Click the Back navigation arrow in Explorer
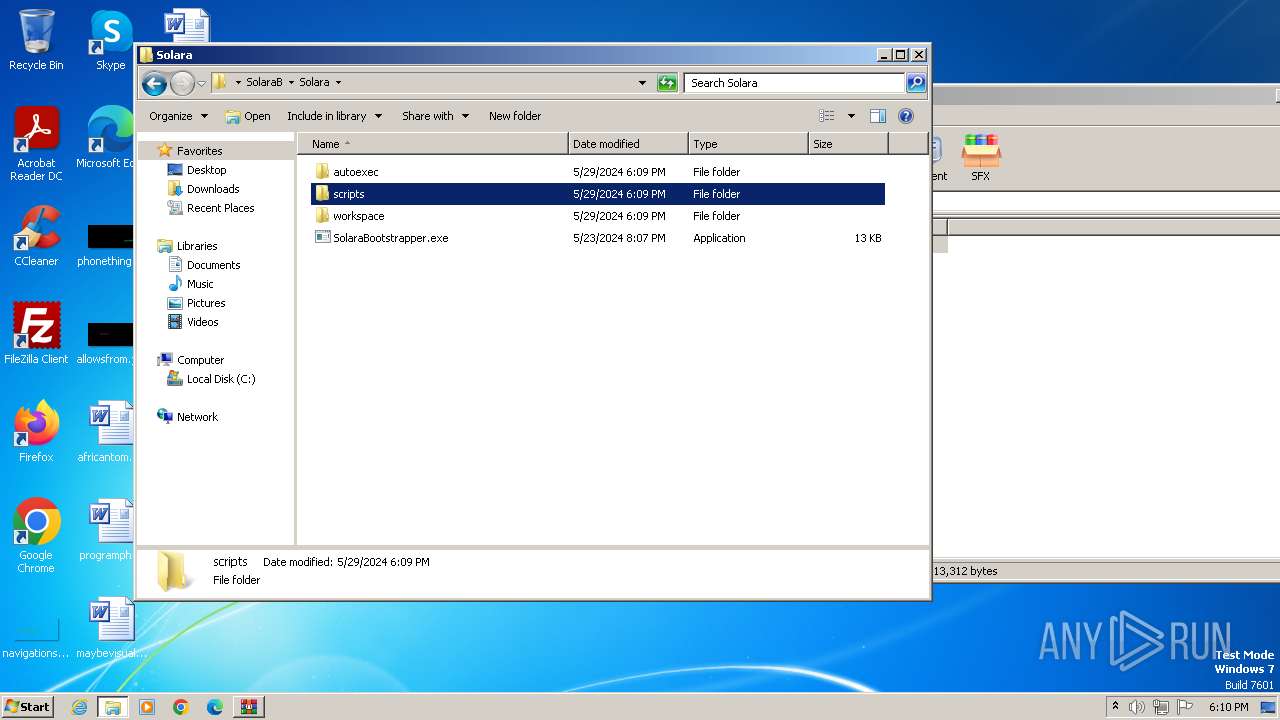The width and height of the screenshot is (1280, 720). click(154, 83)
